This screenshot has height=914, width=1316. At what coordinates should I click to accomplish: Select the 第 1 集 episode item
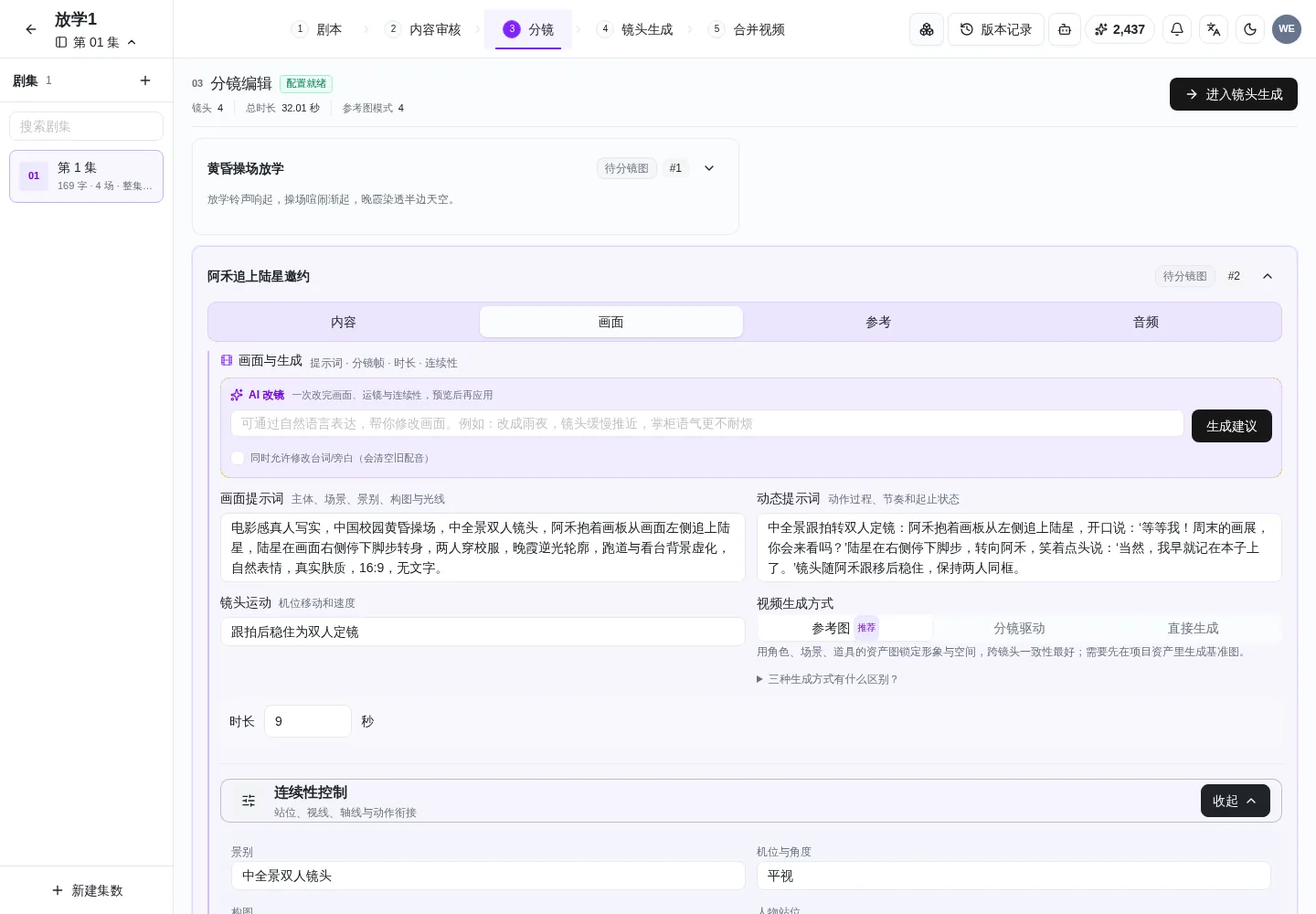[x=87, y=176]
